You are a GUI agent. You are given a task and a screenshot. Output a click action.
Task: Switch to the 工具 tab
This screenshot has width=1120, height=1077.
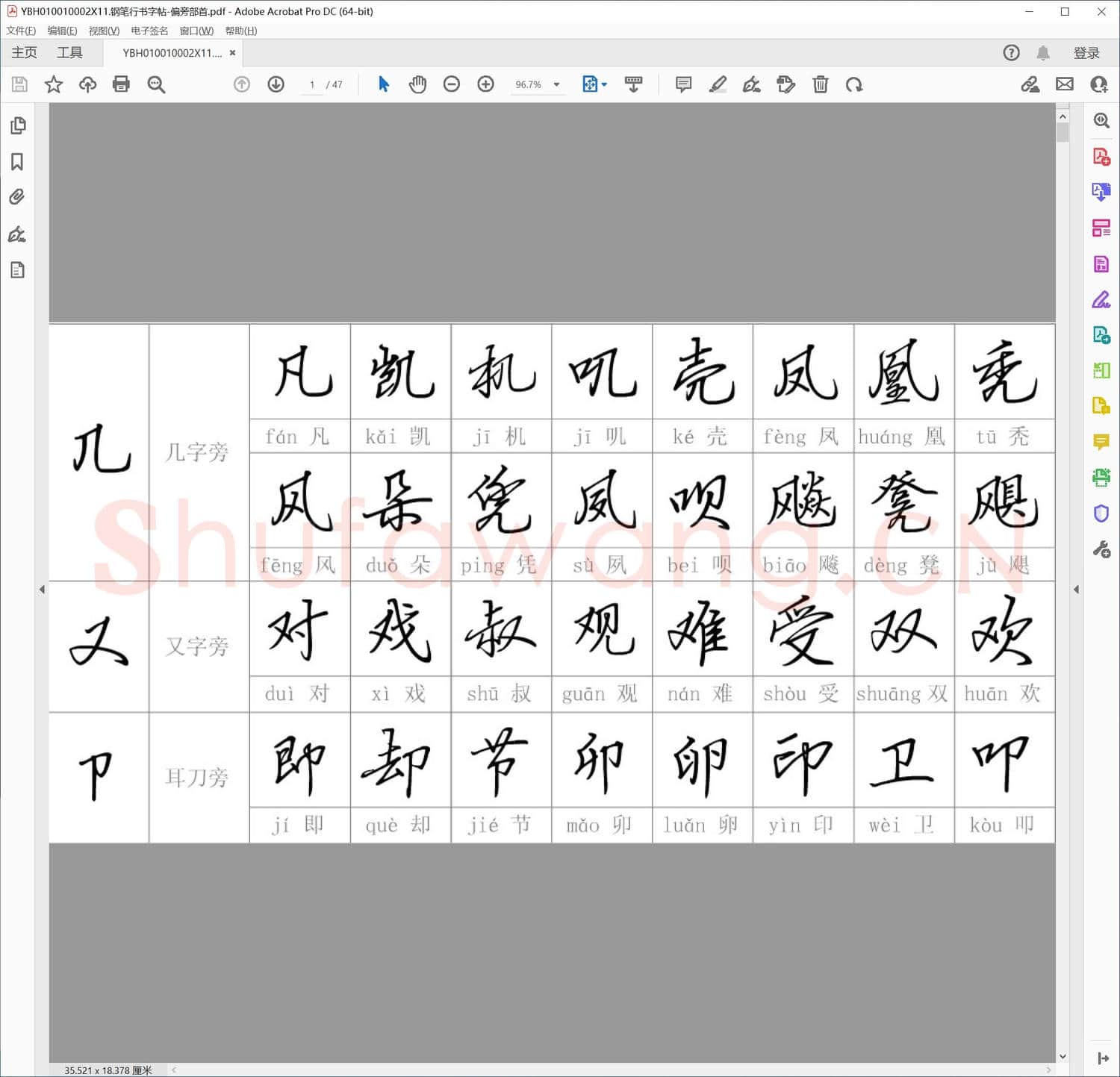tap(69, 52)
